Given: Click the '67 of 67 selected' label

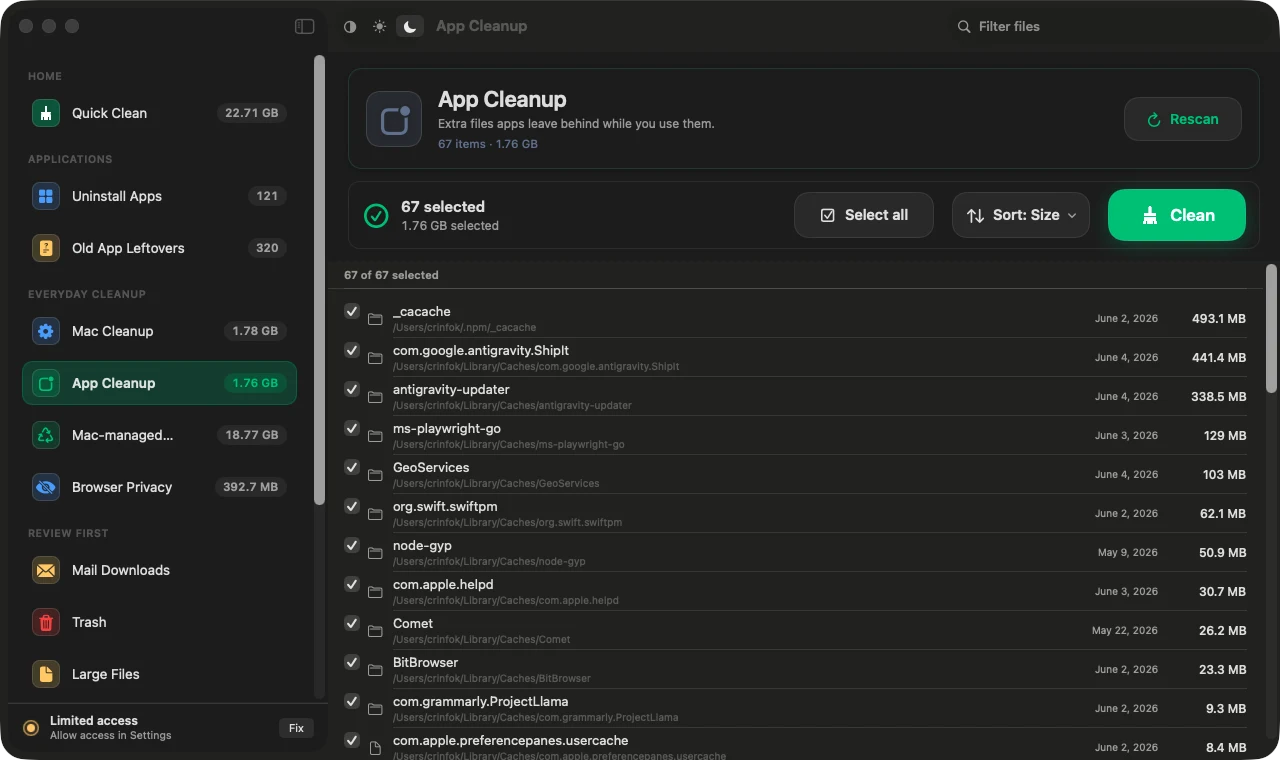Looking at the screenshot, I should [391, 275].
